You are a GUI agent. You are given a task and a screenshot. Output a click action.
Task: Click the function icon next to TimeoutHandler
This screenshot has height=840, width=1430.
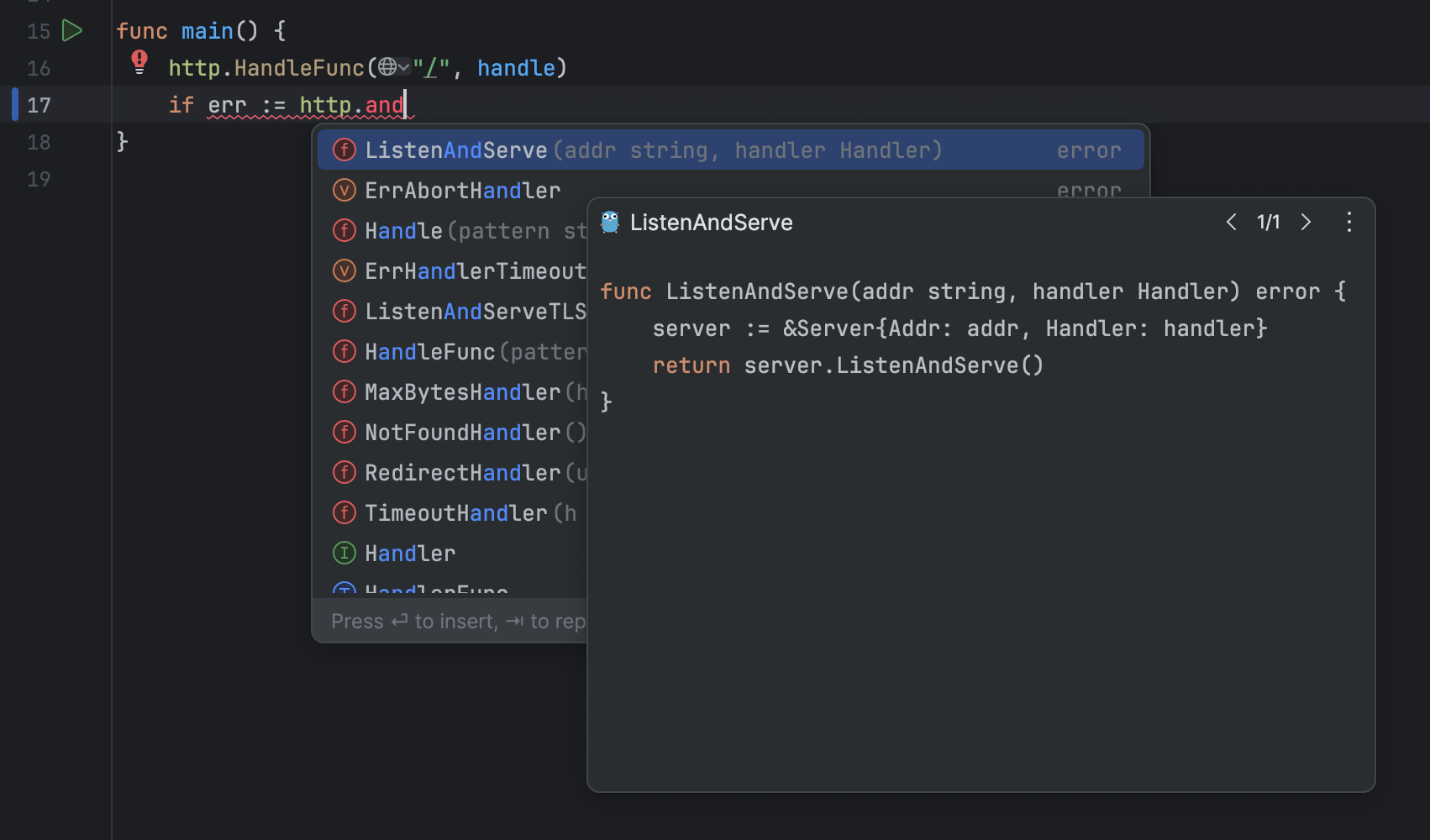(x=344, y=512)
